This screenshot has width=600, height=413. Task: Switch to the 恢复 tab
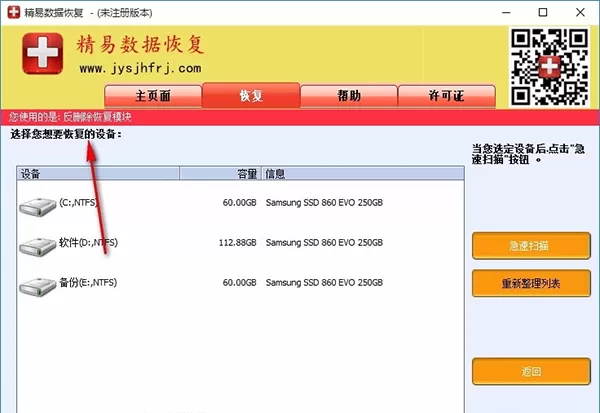[x=251, y=95]
